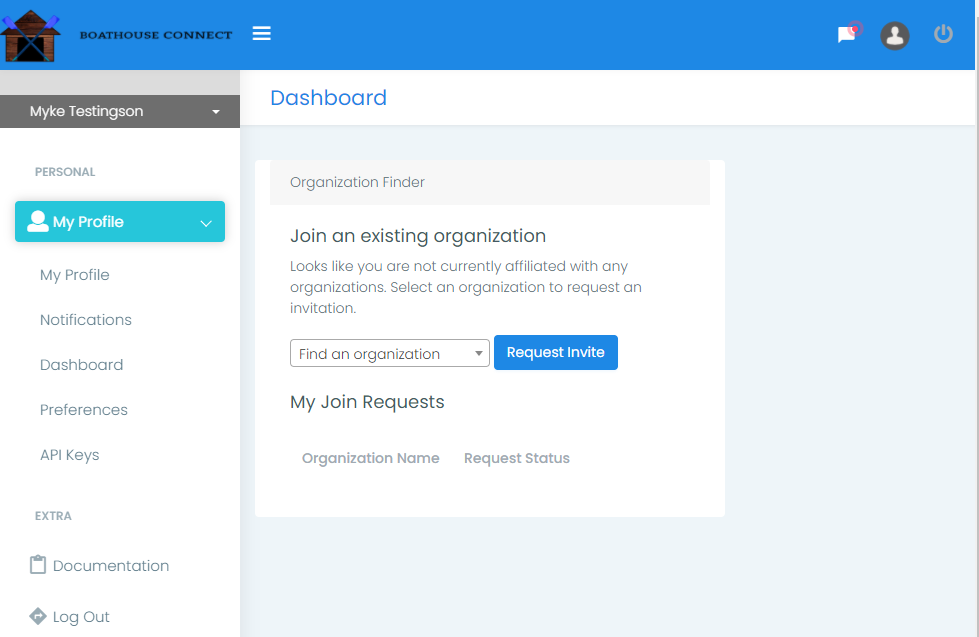Click the clipboard icon beside Documentation
The height and width of the screenshot is (637, 979).
38,564
